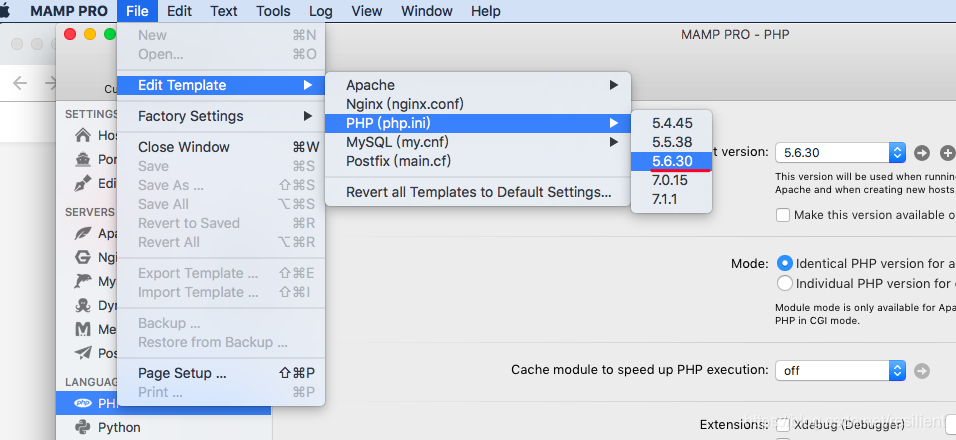
Task: Click the Hosts house icon in sidebar
Action: click(x=82, y=135)
